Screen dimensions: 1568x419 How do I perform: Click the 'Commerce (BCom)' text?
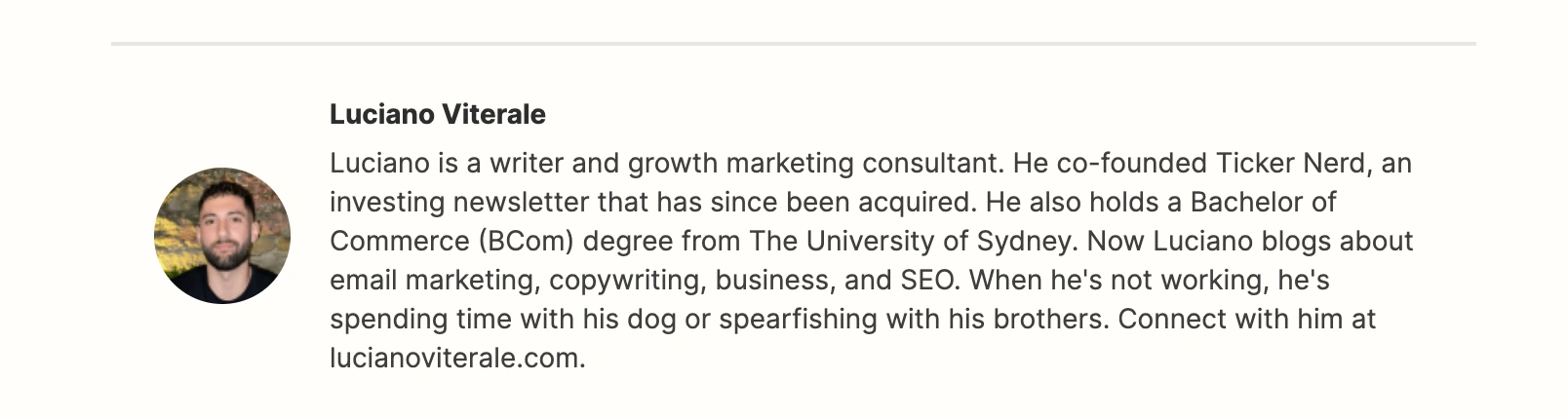tap(452, 241)
